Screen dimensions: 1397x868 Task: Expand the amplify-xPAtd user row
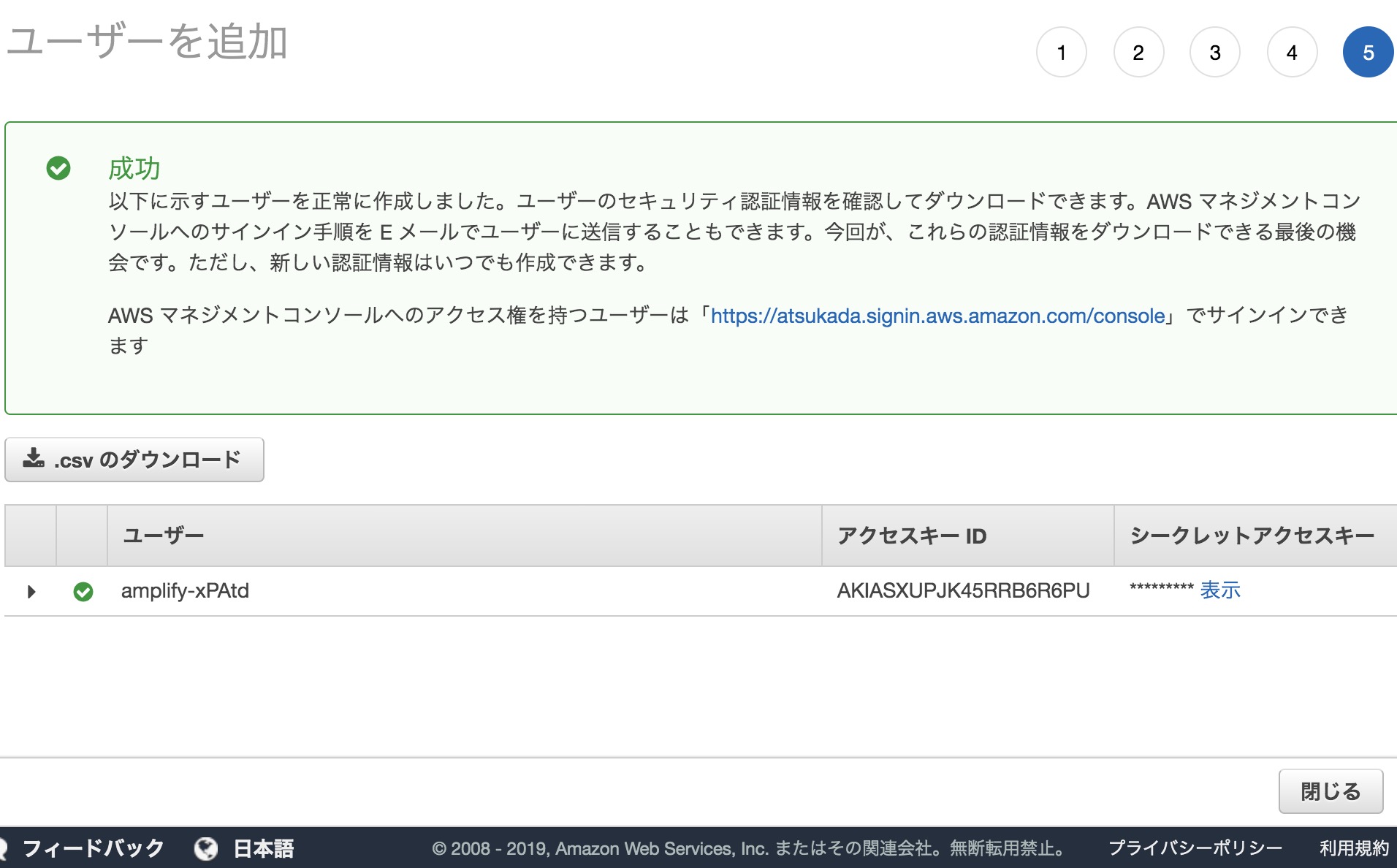(x=31, y=591)
